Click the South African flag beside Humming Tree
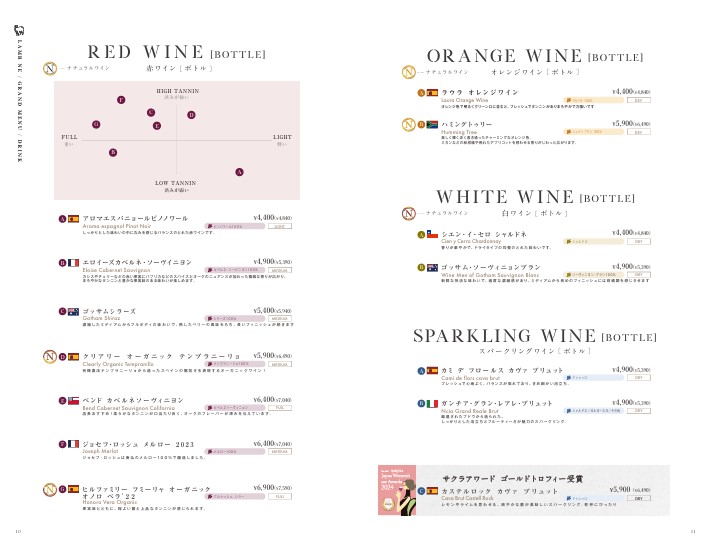Viewport: 711px width, 552px height. tap(432, 124)
